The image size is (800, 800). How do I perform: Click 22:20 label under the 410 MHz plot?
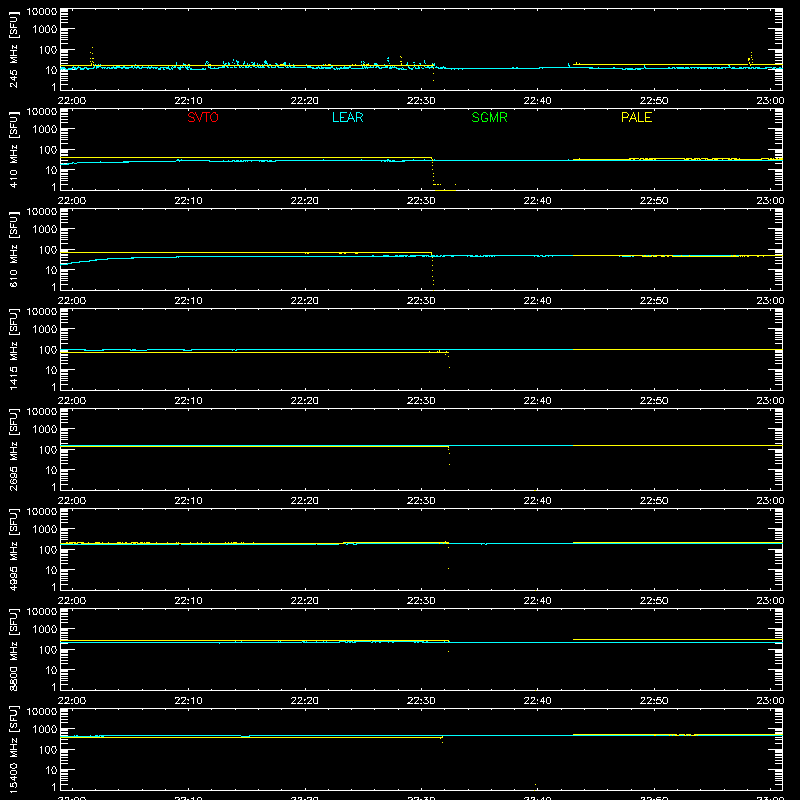coord(305,201)
